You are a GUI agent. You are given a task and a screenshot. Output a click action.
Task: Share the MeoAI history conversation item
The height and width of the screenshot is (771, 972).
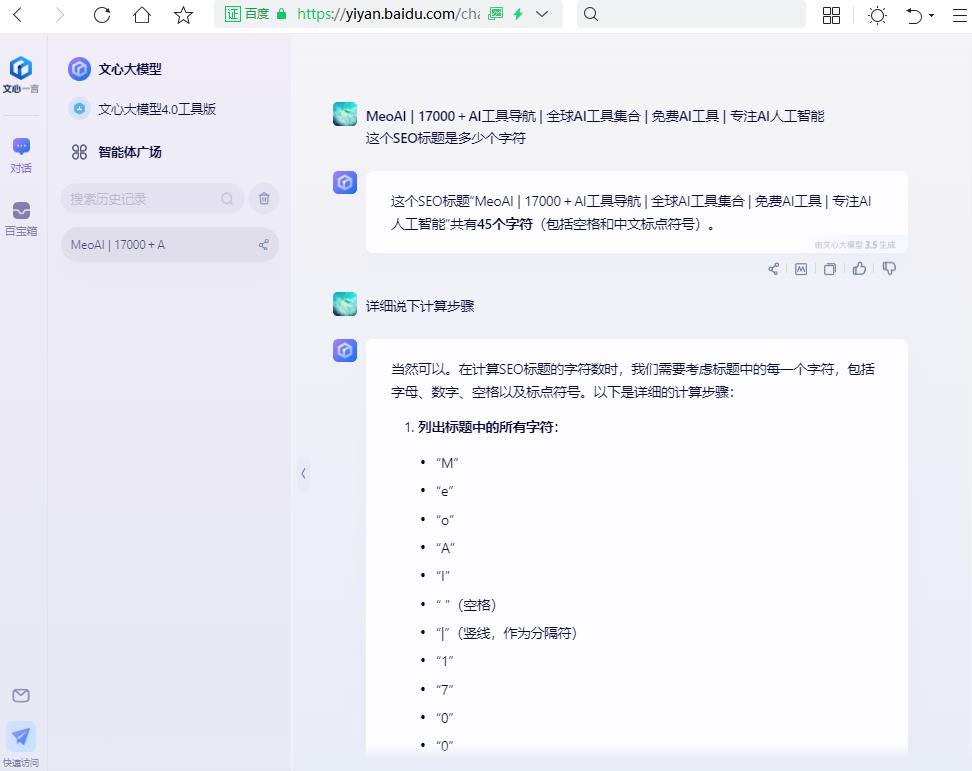coord(263,245)
